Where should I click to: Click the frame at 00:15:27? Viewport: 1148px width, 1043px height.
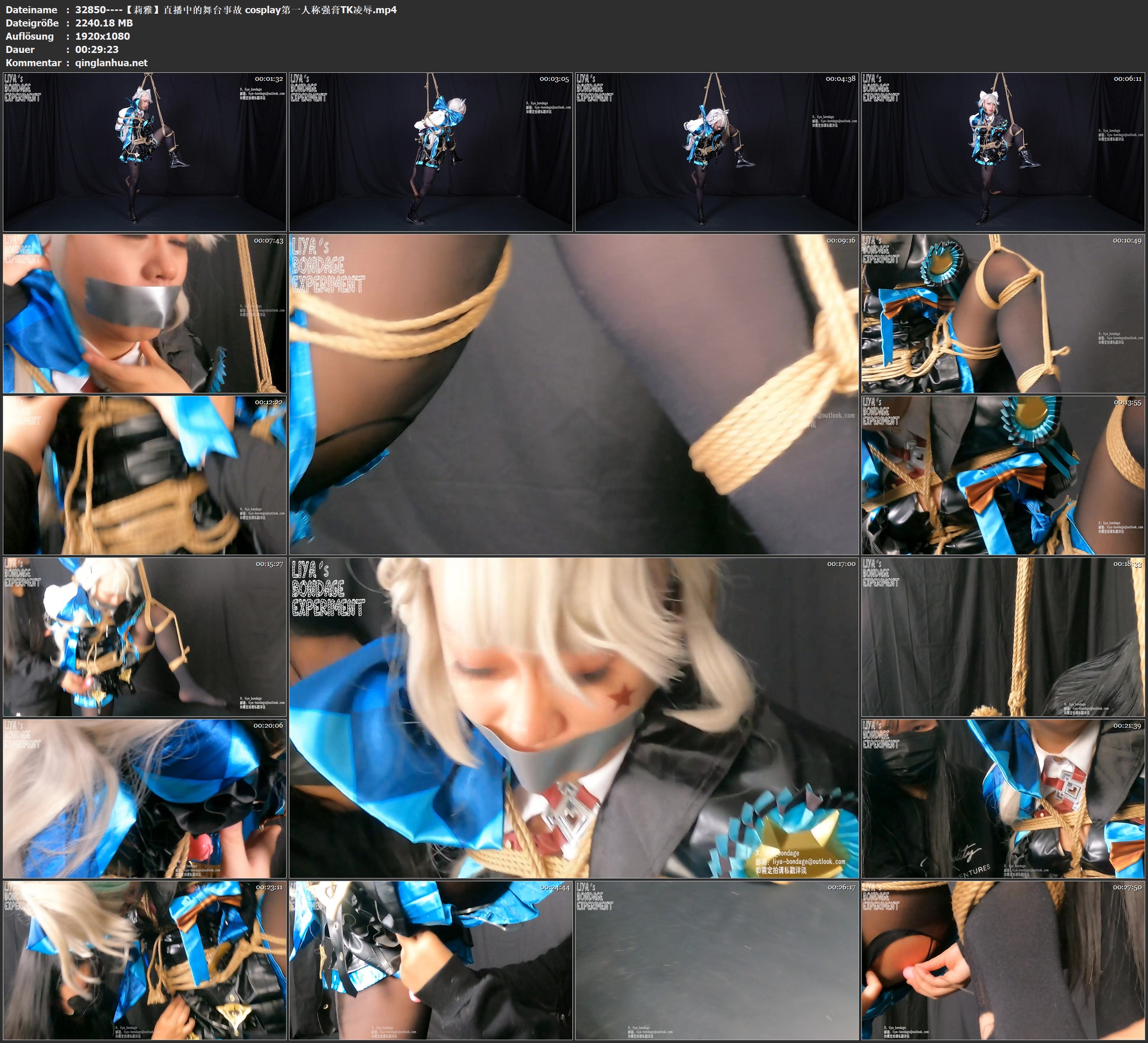point(145,636)
